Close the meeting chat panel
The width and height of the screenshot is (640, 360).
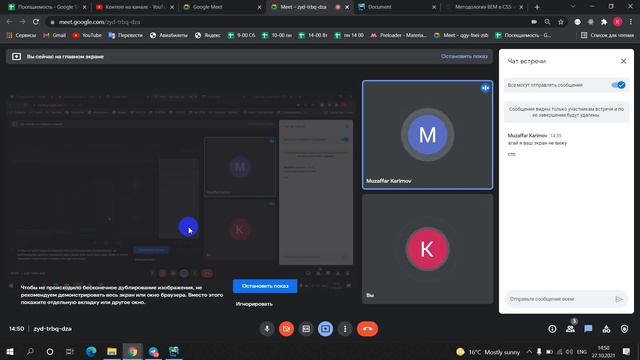(623, 61)
